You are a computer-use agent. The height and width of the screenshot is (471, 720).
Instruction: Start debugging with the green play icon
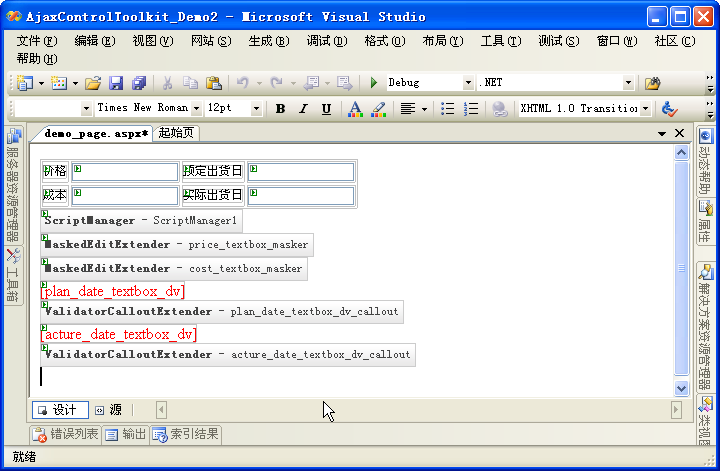(374, 83)
